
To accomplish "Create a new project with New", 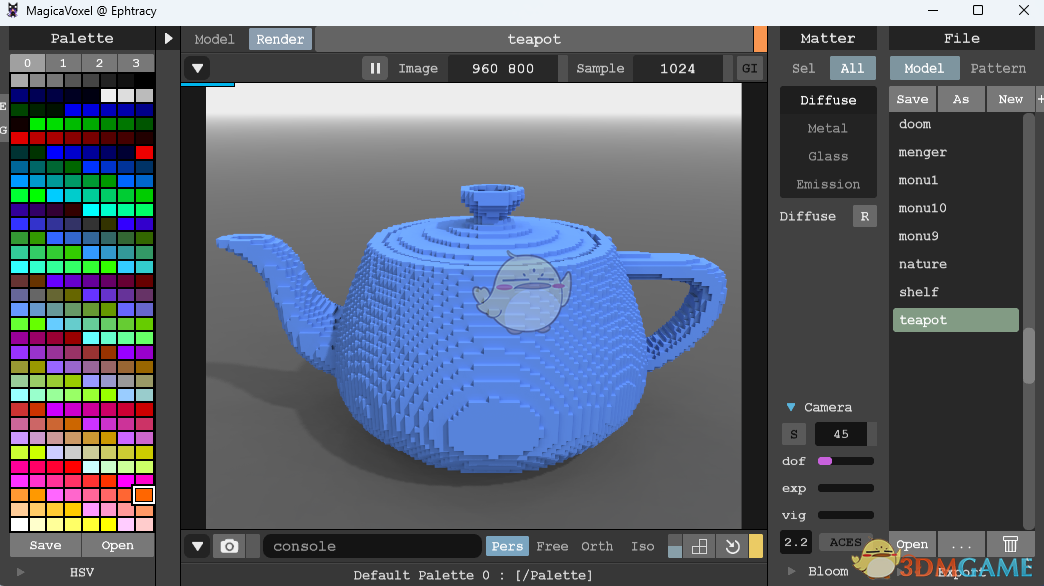I will (x=1010, y=99).
